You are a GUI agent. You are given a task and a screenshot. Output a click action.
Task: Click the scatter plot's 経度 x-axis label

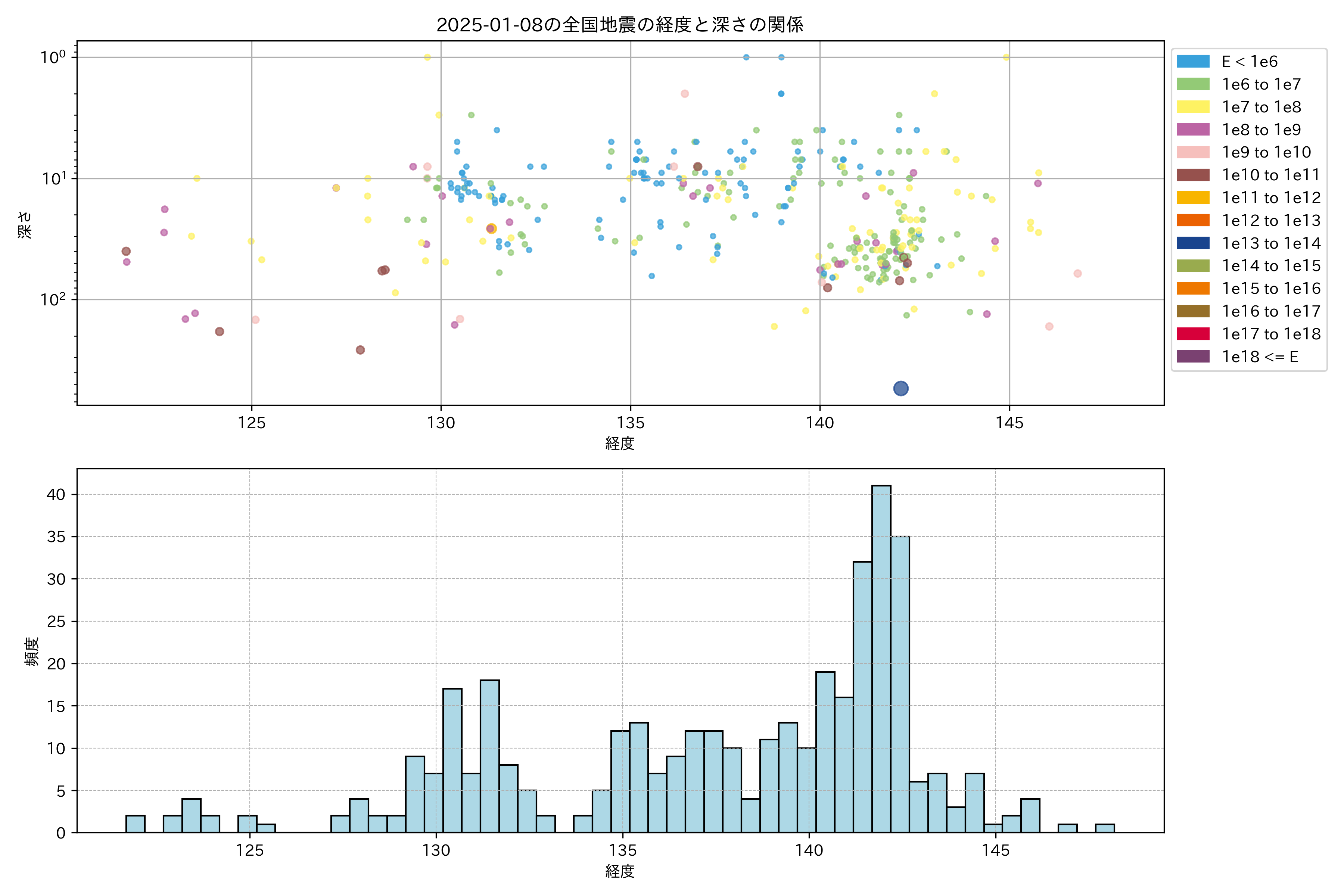coord(620,444)
